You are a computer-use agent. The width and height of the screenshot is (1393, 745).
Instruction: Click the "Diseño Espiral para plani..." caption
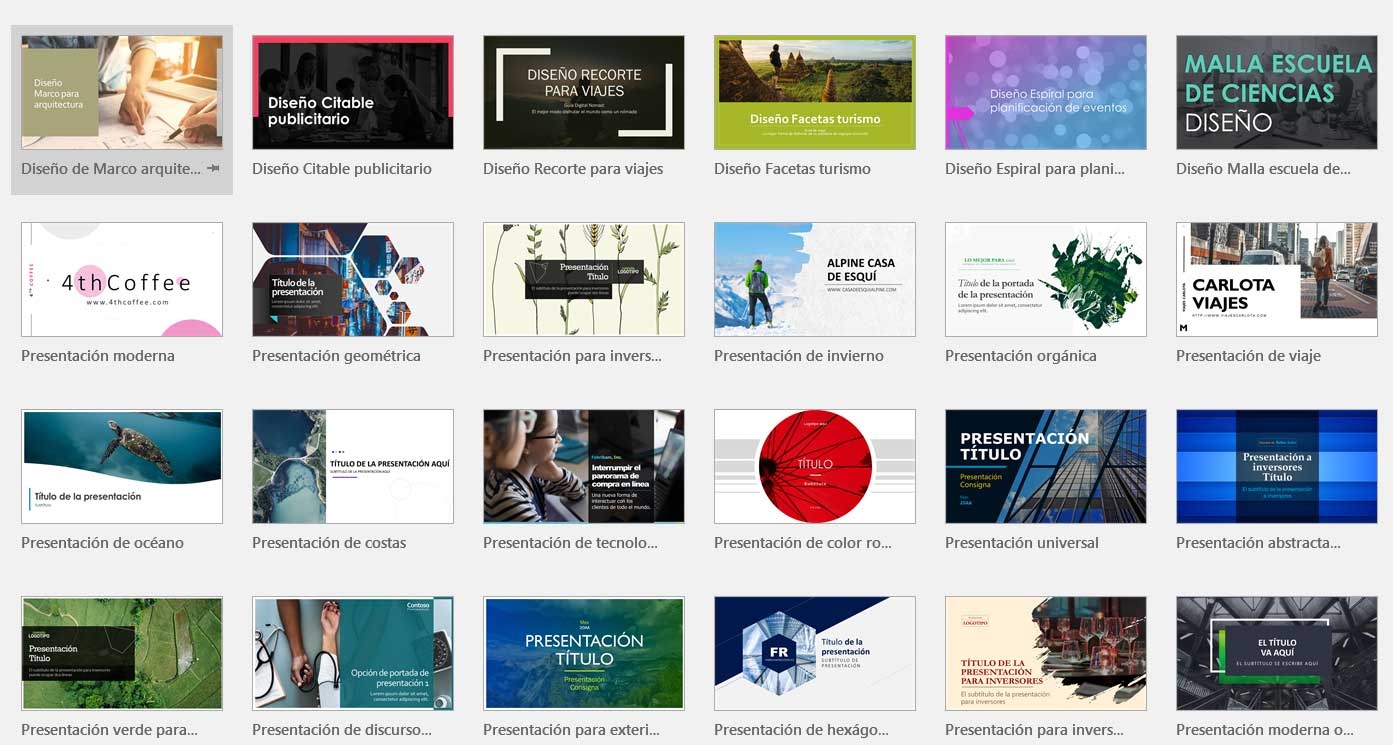point(1035,169)
